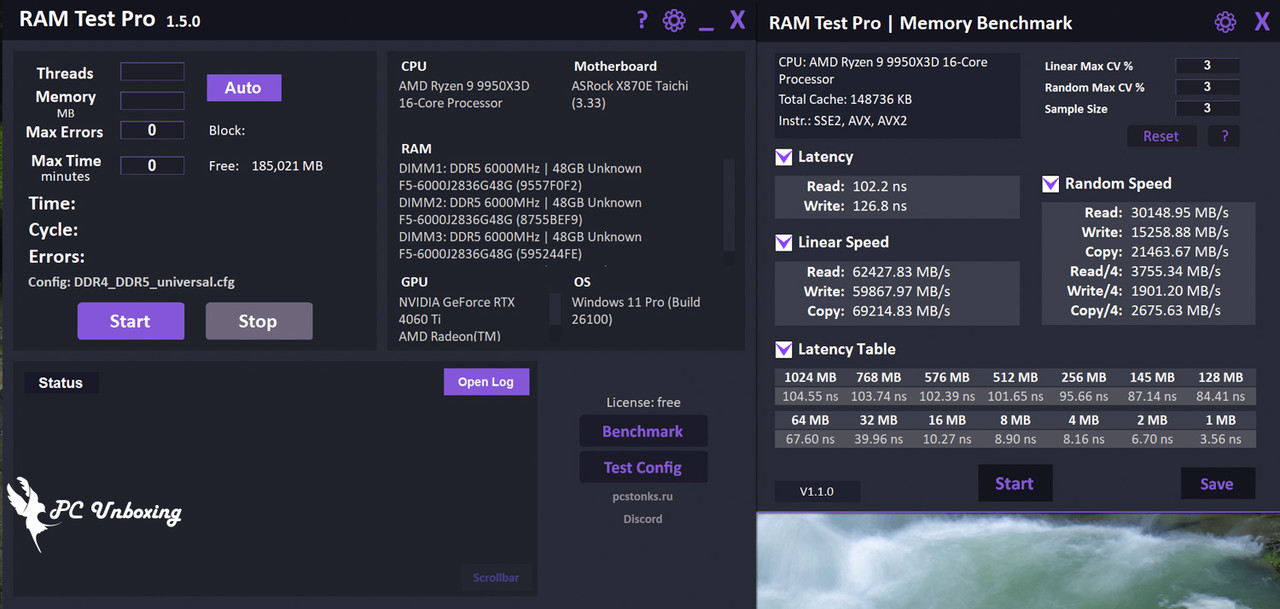
Task: Save the benchmark results
Action: (1217, 484)
